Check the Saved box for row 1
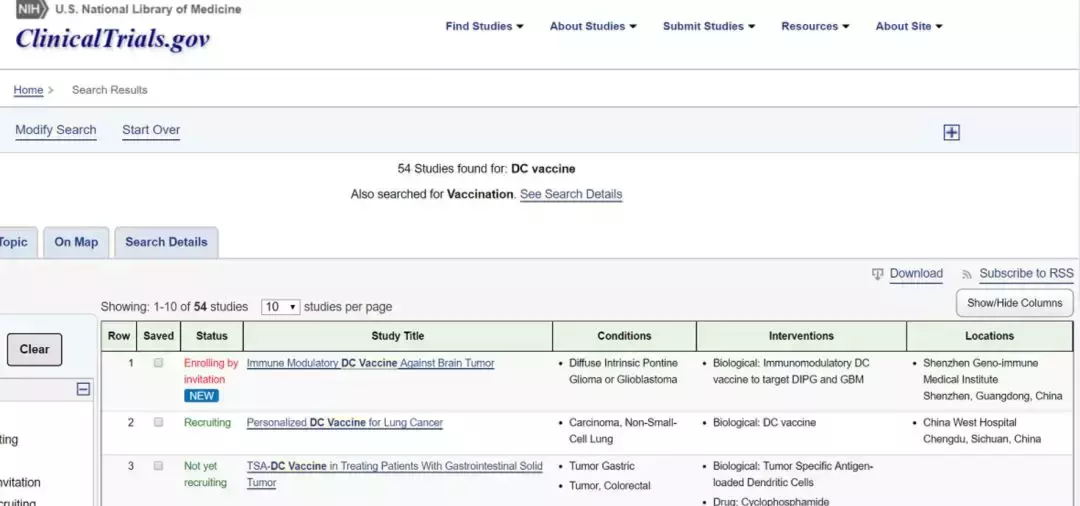The height and width of the screenshot is (506, 1080). click(158, 363)
